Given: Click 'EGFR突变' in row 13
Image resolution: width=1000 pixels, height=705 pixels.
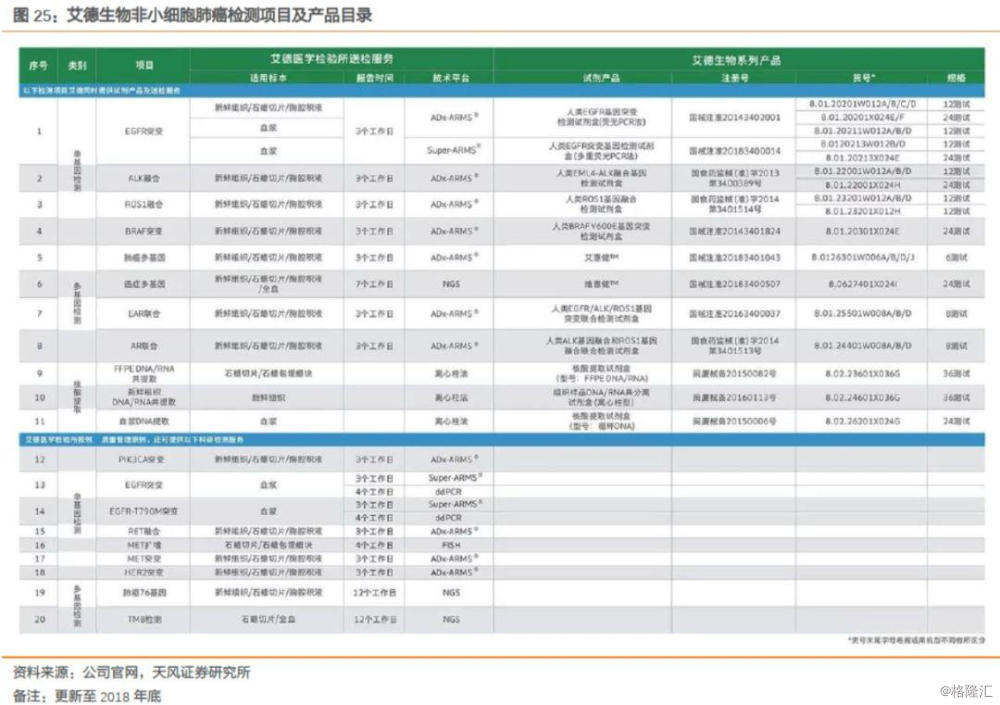Looking at the screenshot, I should click(144, 485).
